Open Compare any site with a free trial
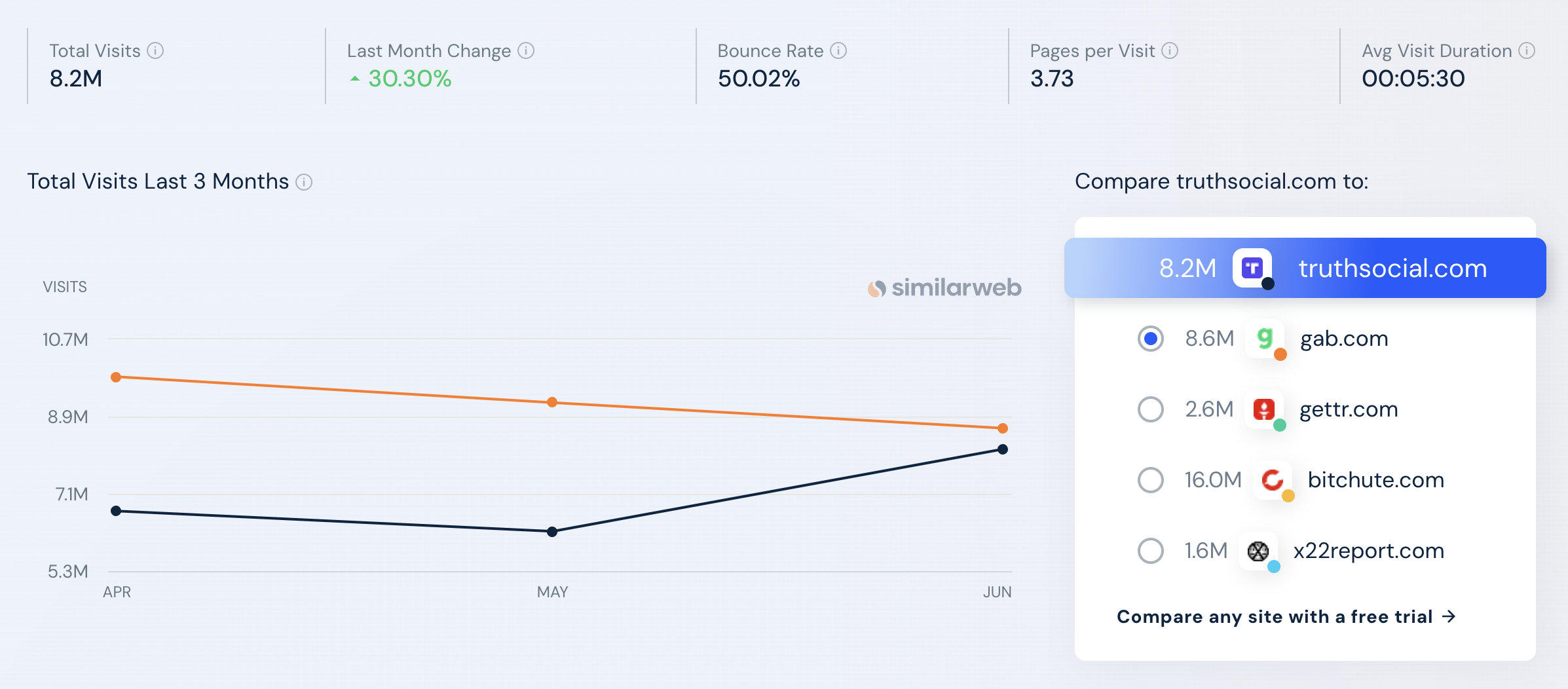The height and width of the screenshot is (689, 1568). pos(1286,616)
